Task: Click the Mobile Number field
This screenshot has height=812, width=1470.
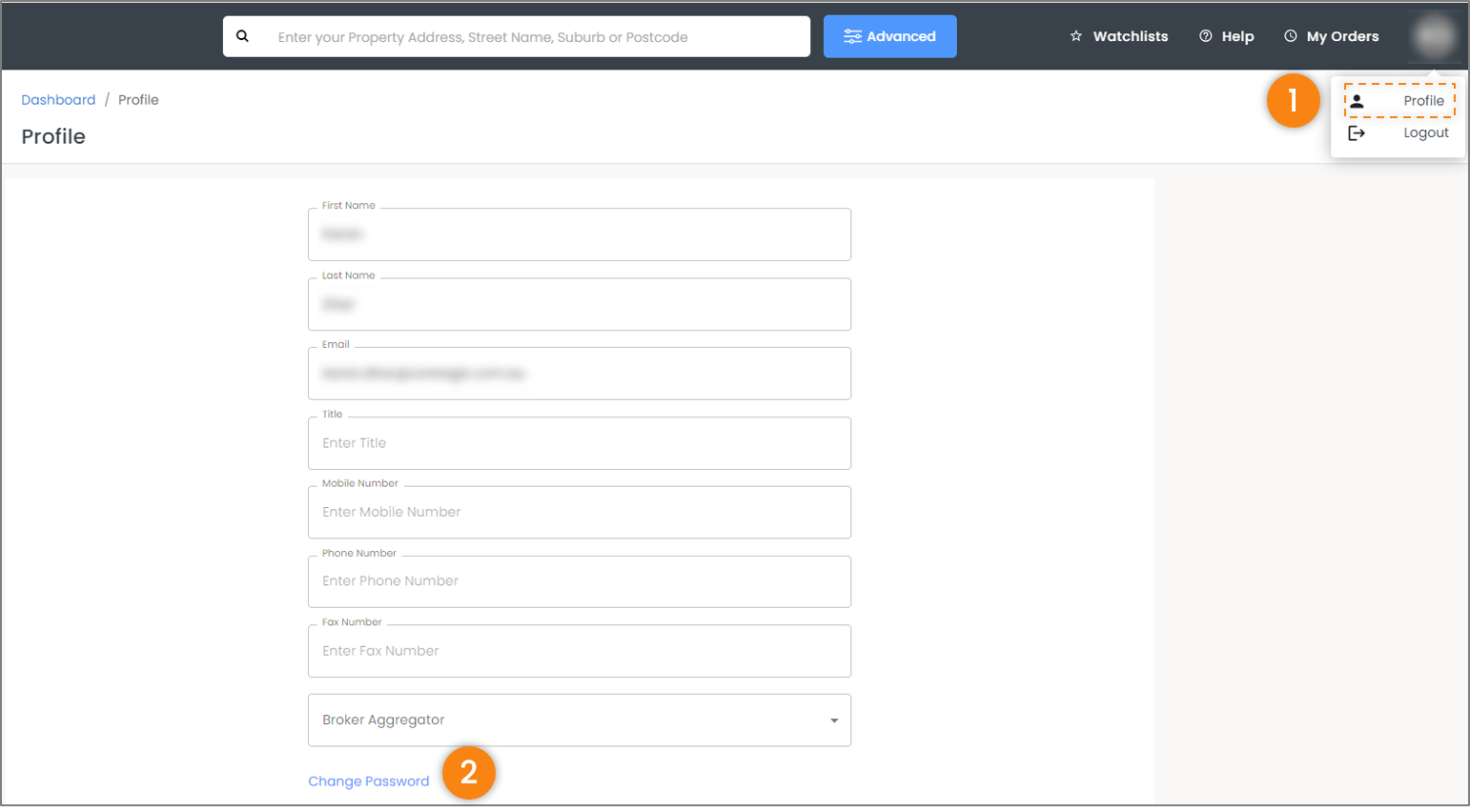Action: click(580, 513)
